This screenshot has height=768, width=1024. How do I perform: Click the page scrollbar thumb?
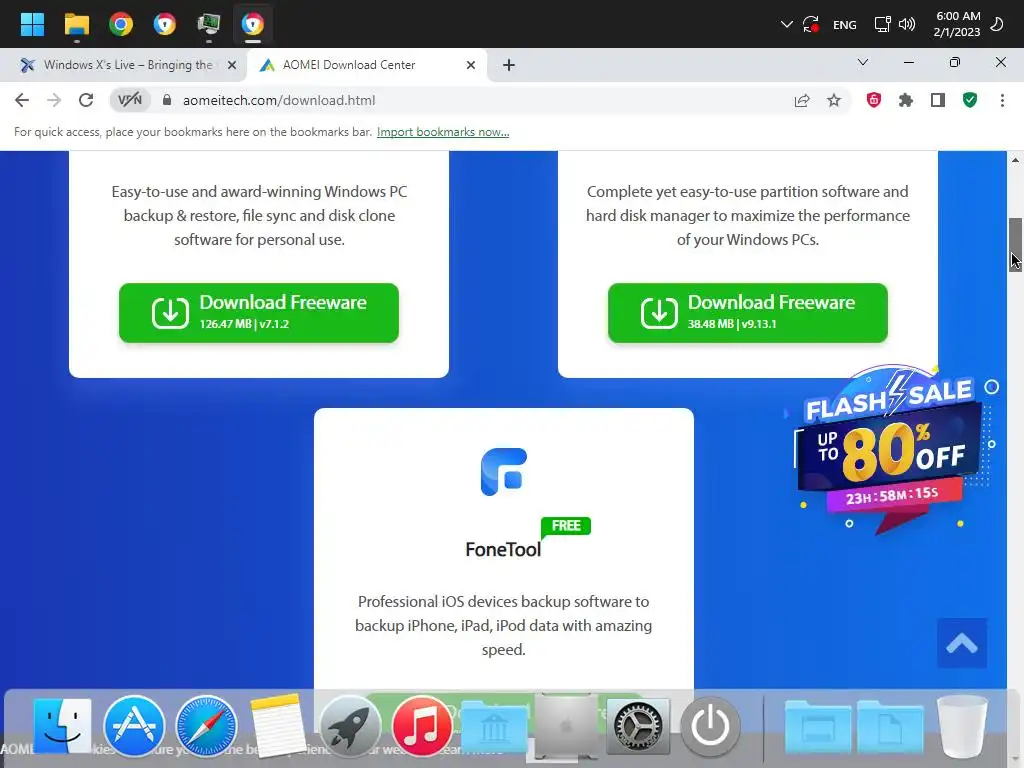coord(1015,244)
